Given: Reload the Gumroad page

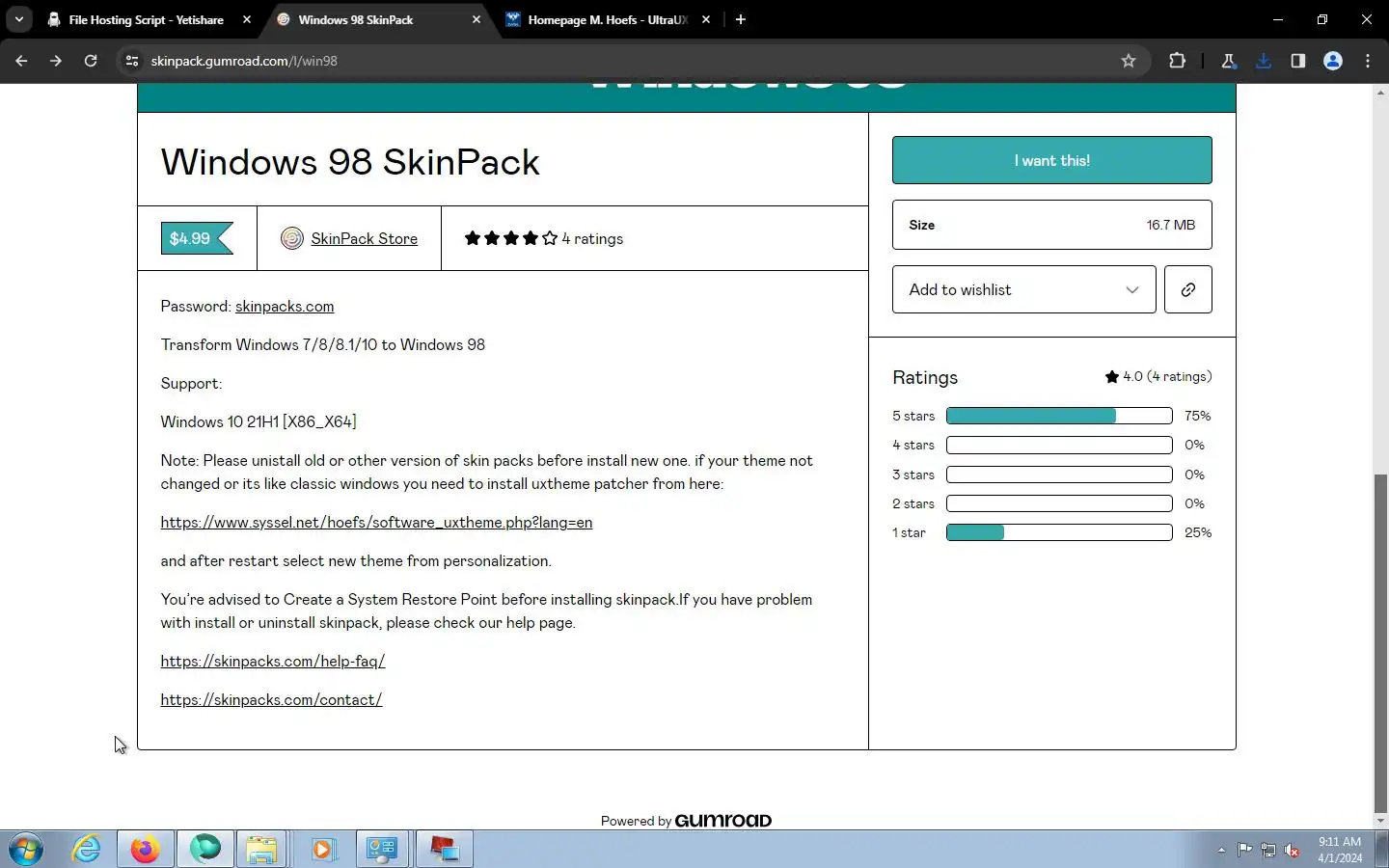Looking at the screenshot, I should [x=91, y=61].
